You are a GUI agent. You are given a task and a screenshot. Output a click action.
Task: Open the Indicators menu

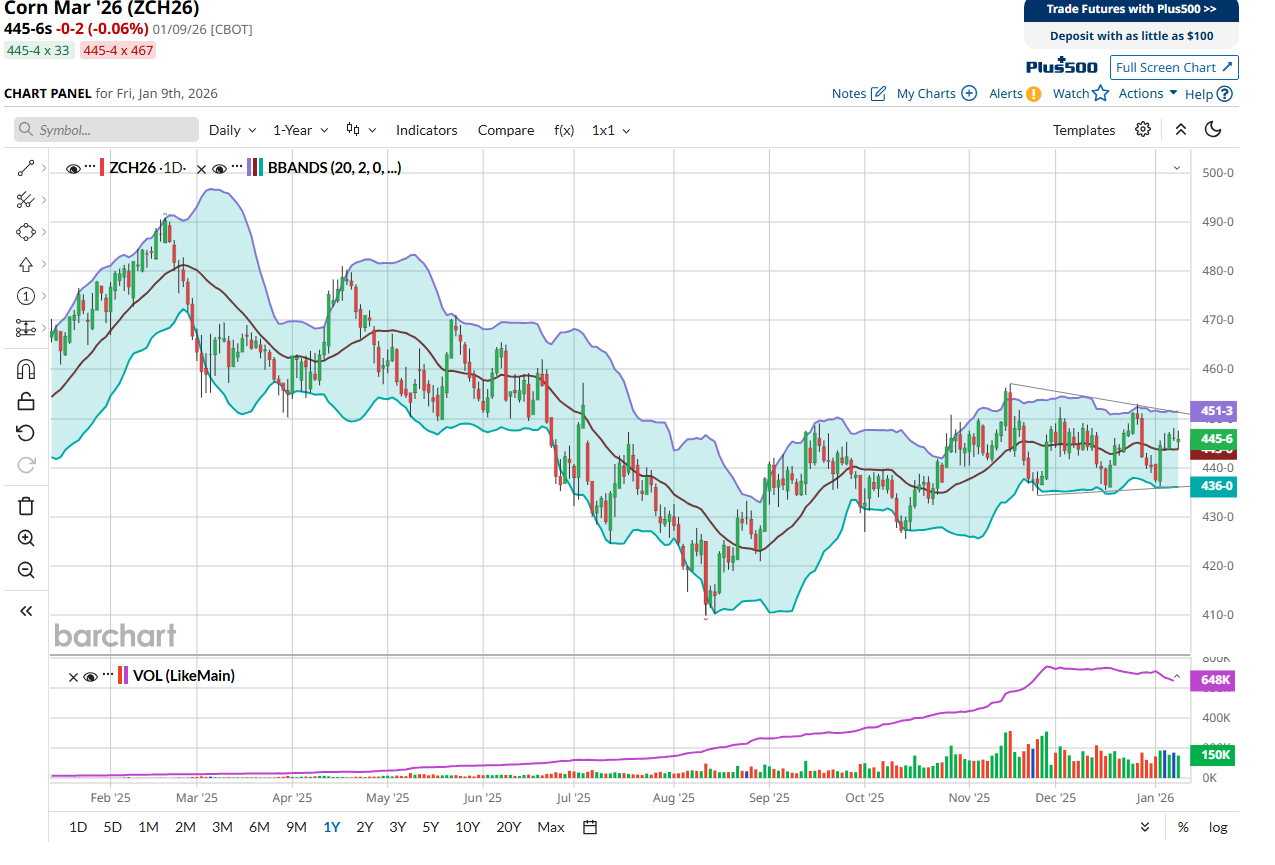[x=426, y=130]
